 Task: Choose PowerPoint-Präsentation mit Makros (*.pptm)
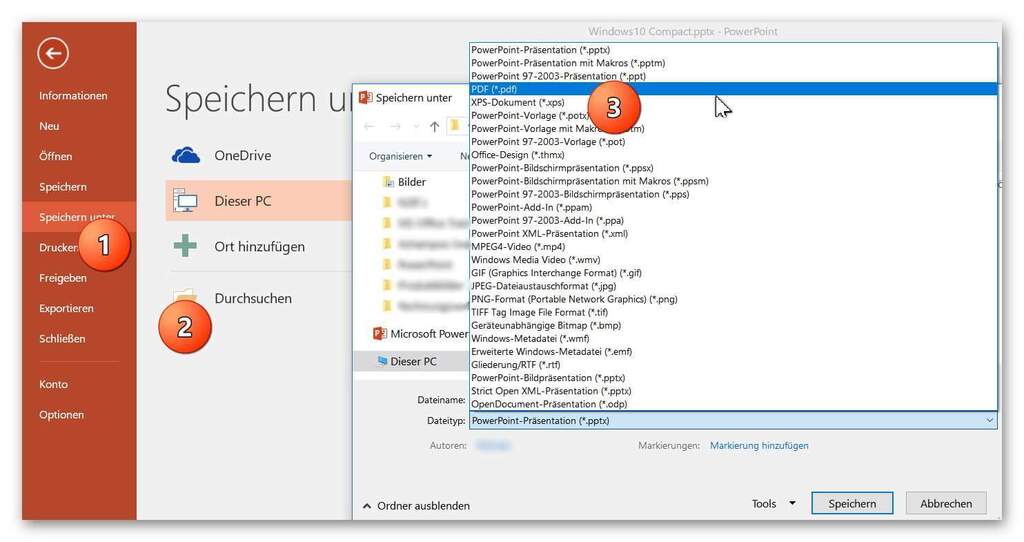tap(733, 63)
